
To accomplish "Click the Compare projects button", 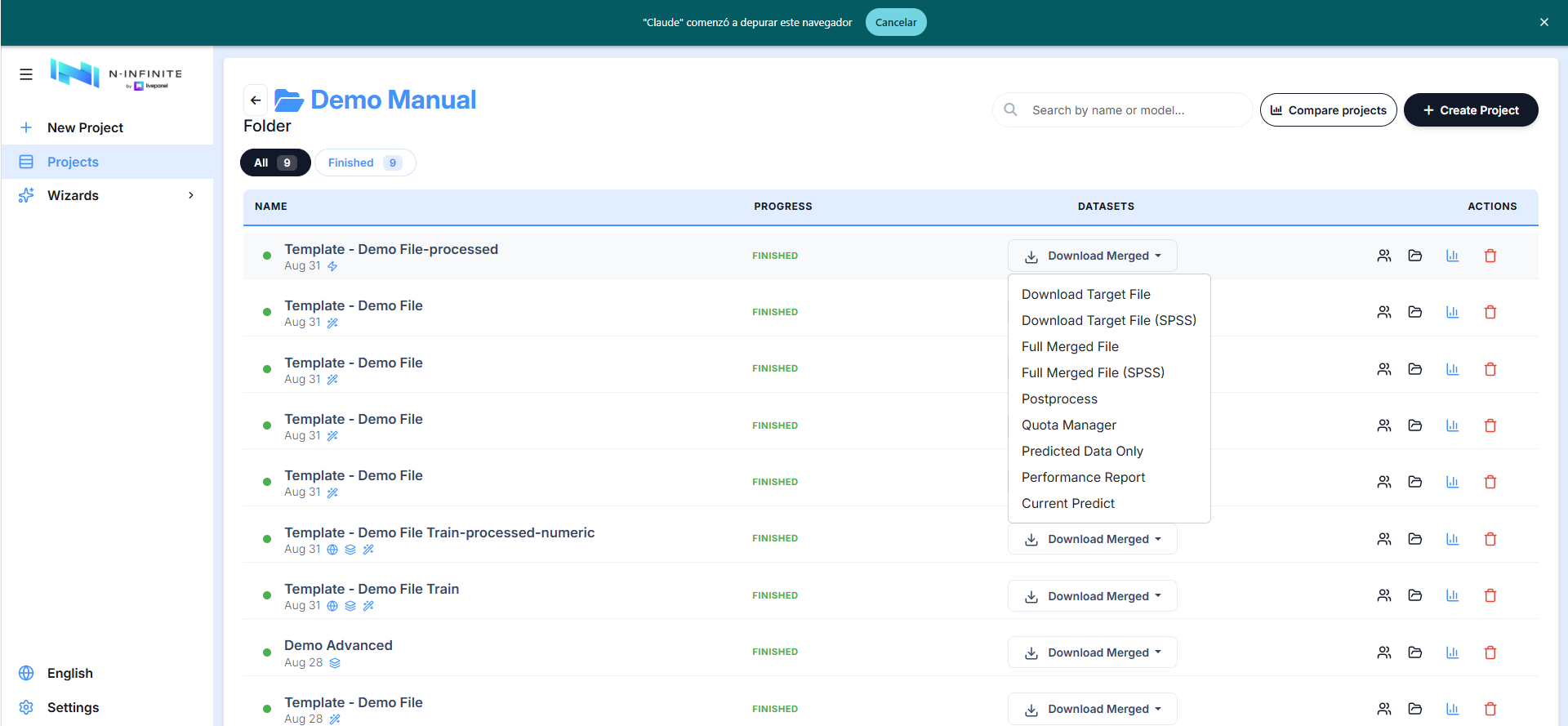I will (x=1329, y=110).
